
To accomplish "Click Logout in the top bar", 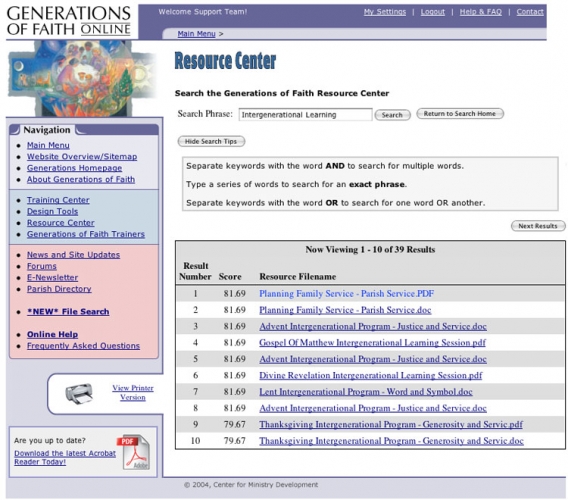I will tap(433, 12).
